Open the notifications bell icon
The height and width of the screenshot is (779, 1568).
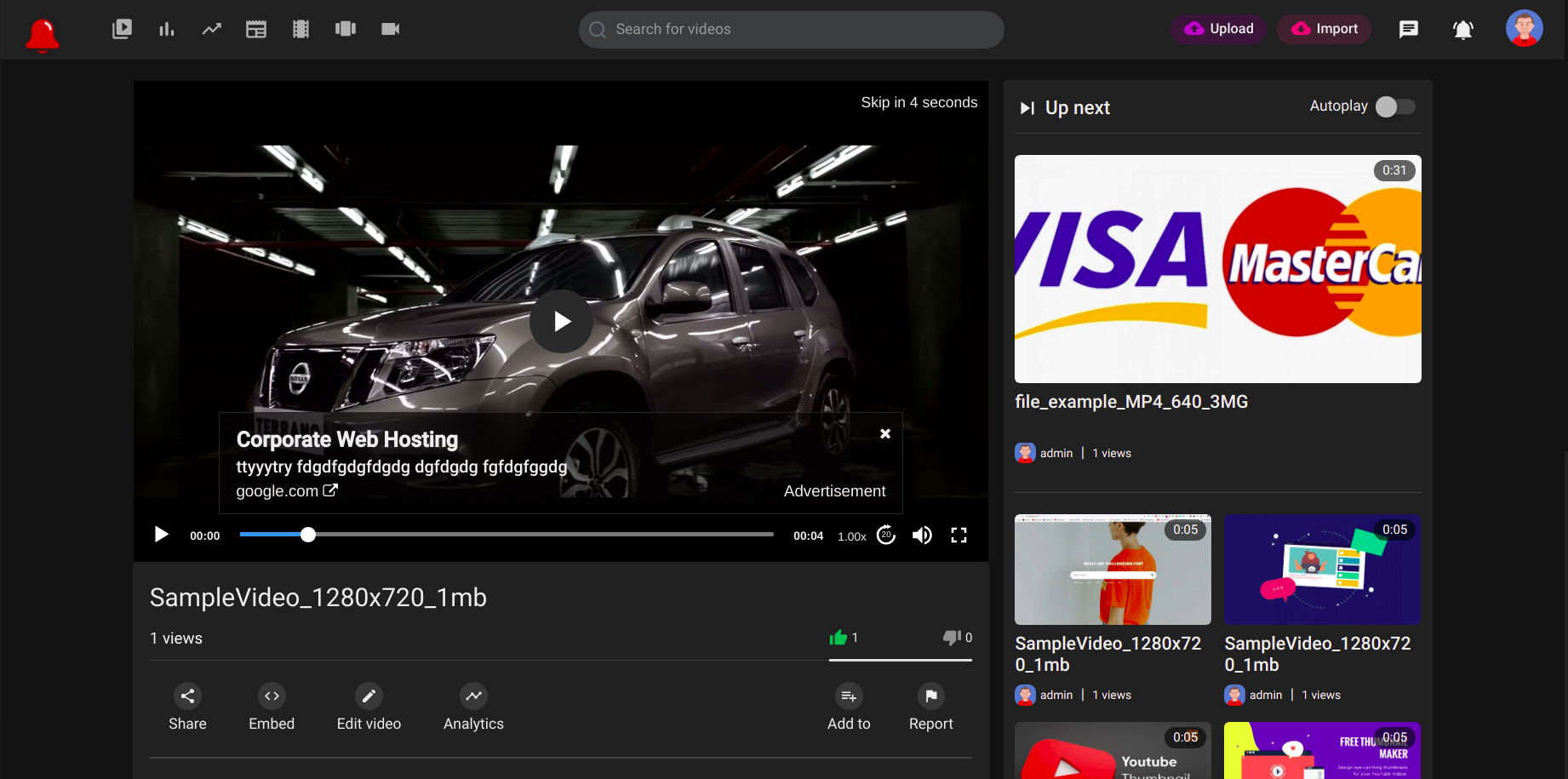click(x=1463, y=30)
